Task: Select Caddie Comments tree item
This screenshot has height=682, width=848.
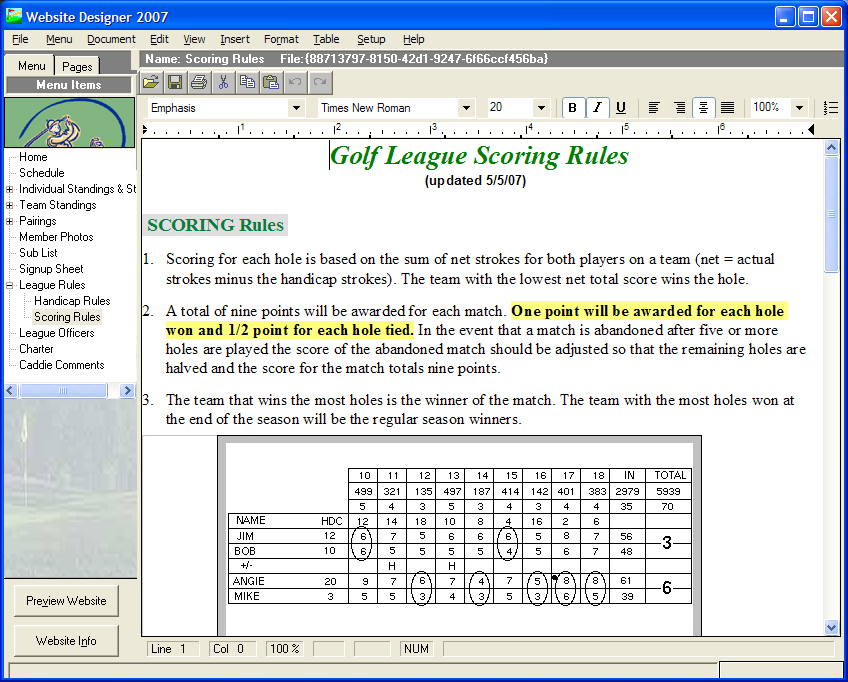Action: coord(62,365)
